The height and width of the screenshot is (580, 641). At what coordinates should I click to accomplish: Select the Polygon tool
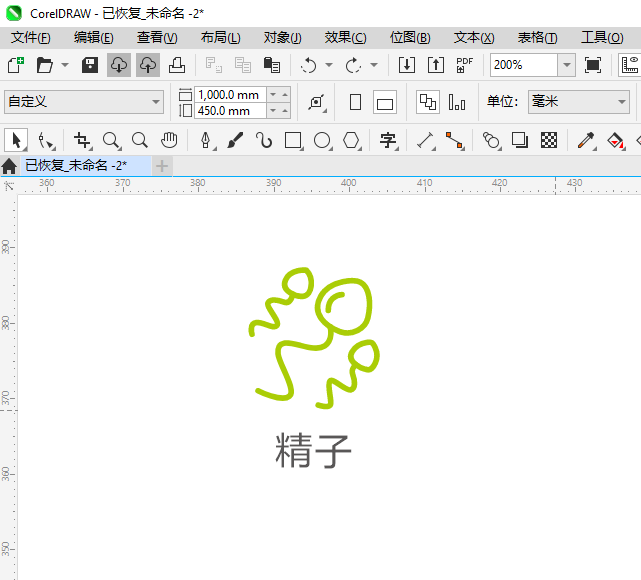[351, 140]
